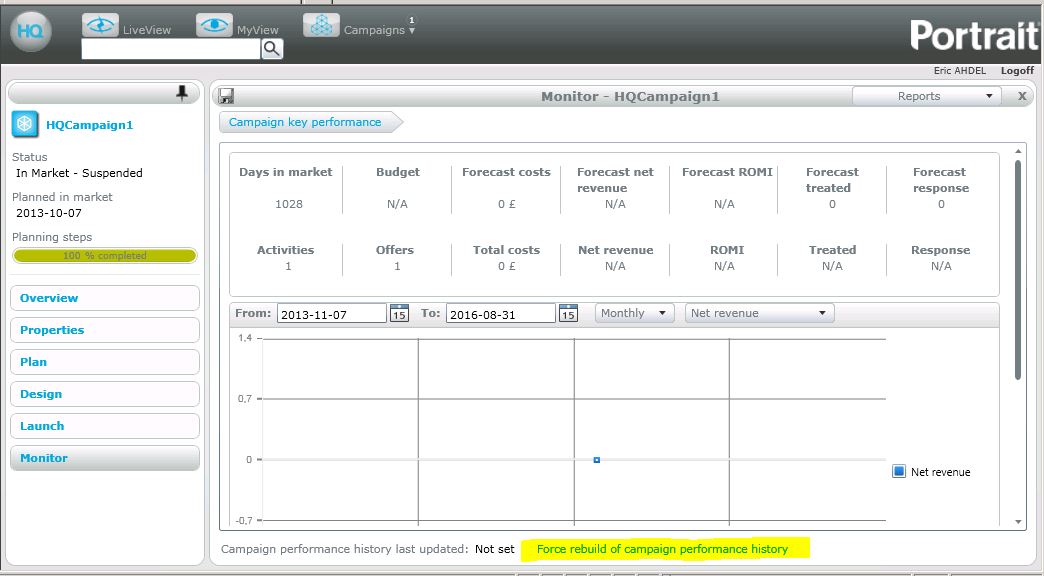Image resolution: width=1044 pixels, height=576 pixels.
Task: Click the Logoff link
Action: 1017,71
